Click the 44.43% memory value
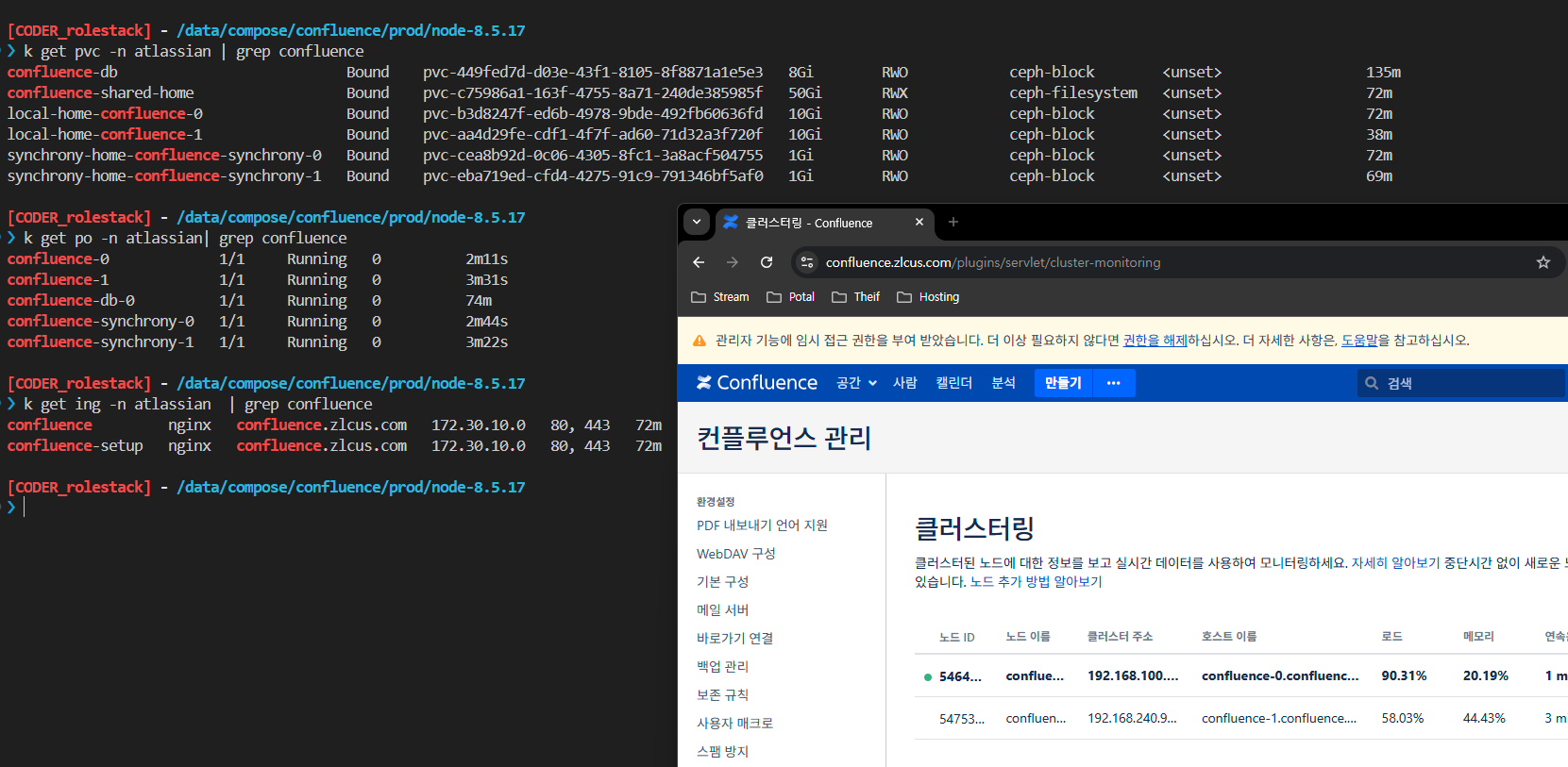The image size is (1568, 767). pyautogui.click(x=1484, y=719)
